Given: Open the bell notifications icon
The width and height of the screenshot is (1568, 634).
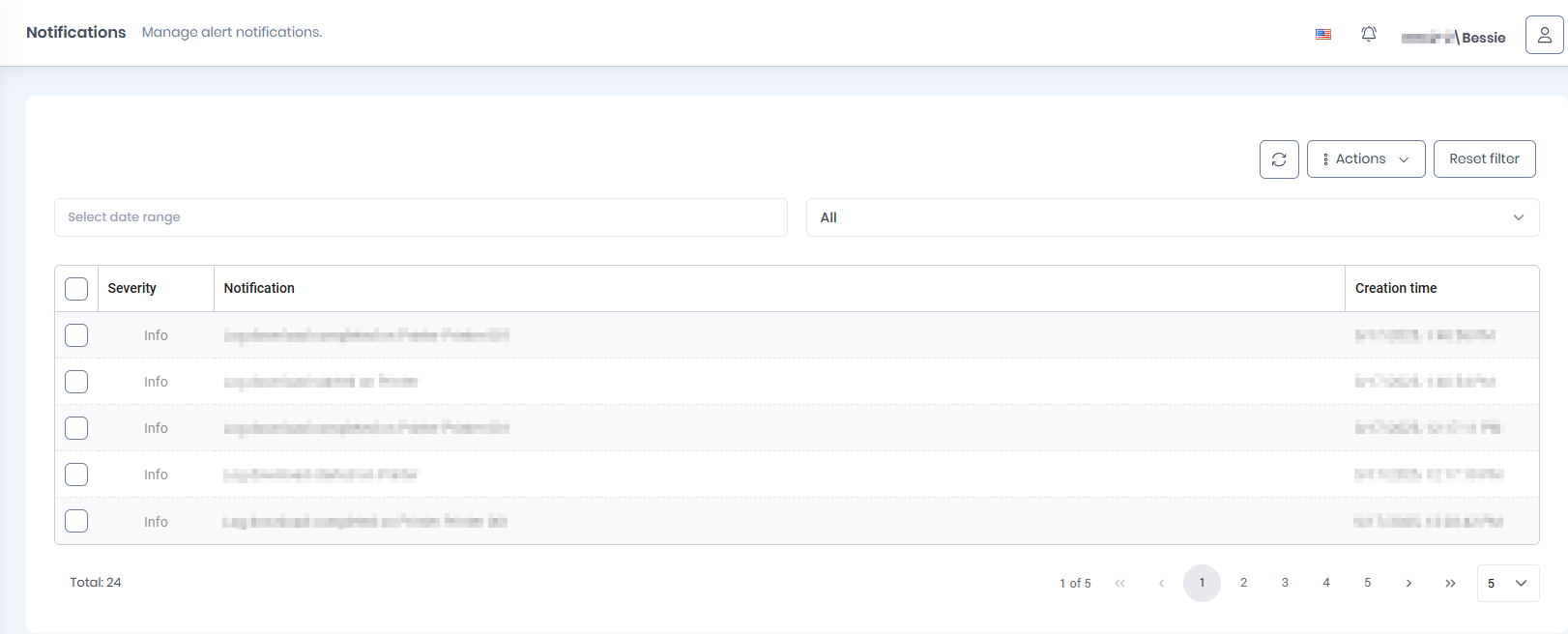Looking at the screenshot, I should coord(1368,35).
